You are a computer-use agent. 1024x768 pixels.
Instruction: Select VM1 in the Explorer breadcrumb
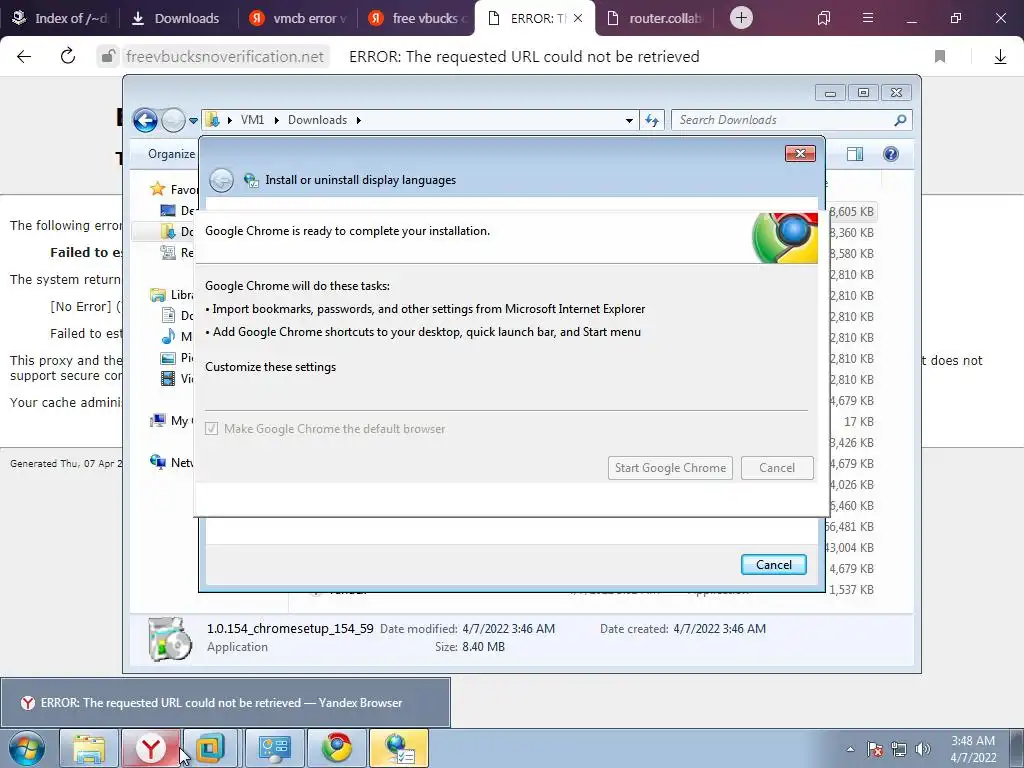pyautogui.click(x=252, y=120)
